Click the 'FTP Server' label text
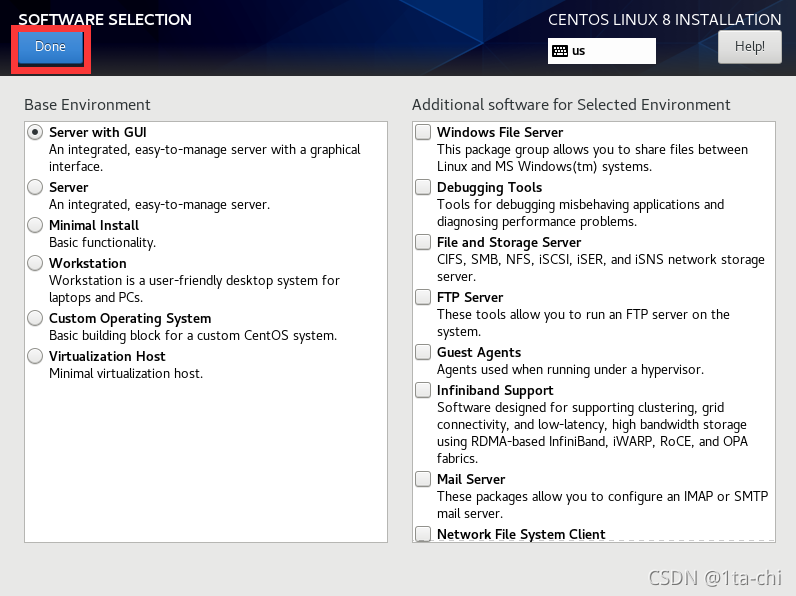 470,297
